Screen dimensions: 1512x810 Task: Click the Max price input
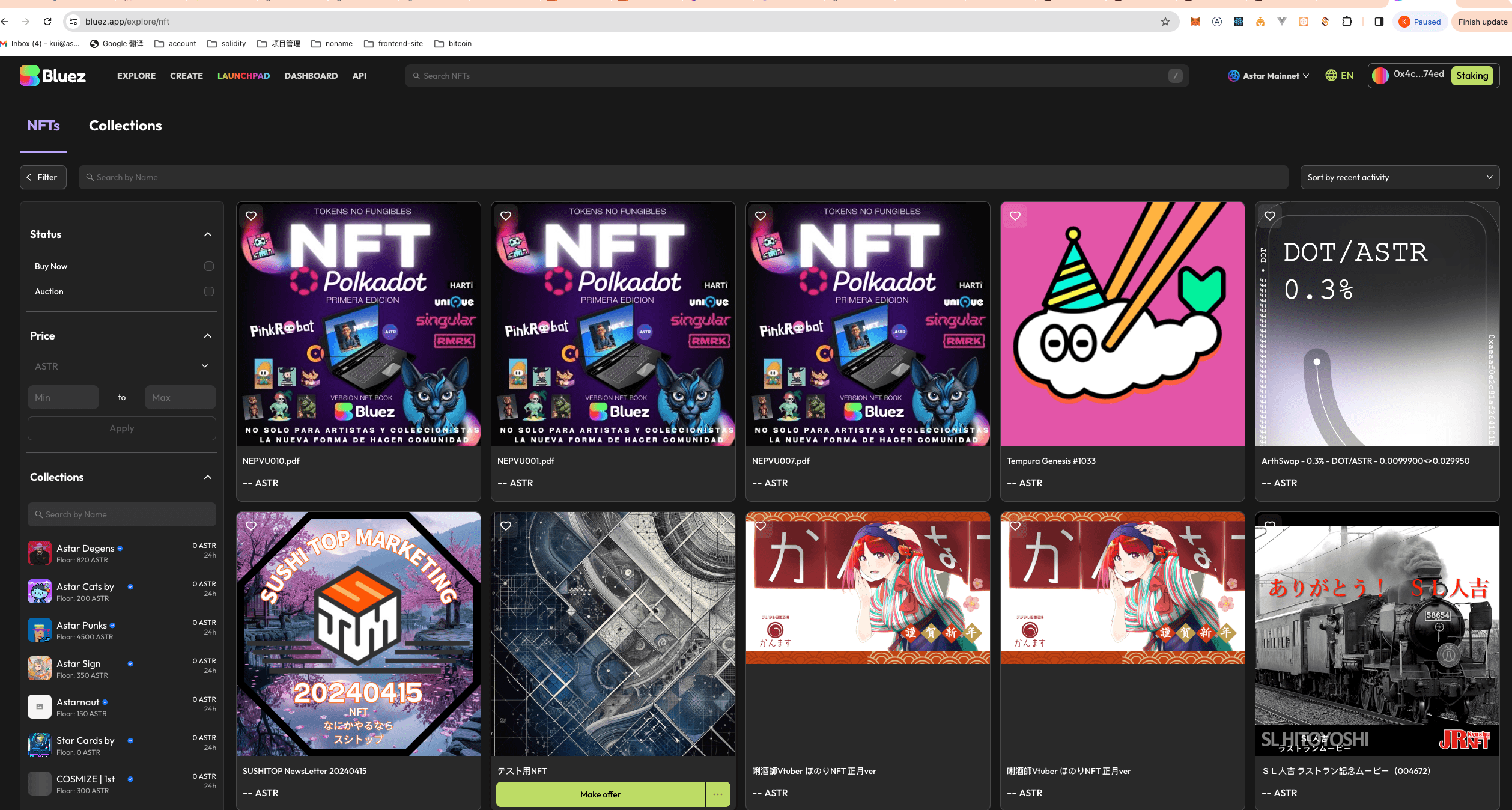180,397
